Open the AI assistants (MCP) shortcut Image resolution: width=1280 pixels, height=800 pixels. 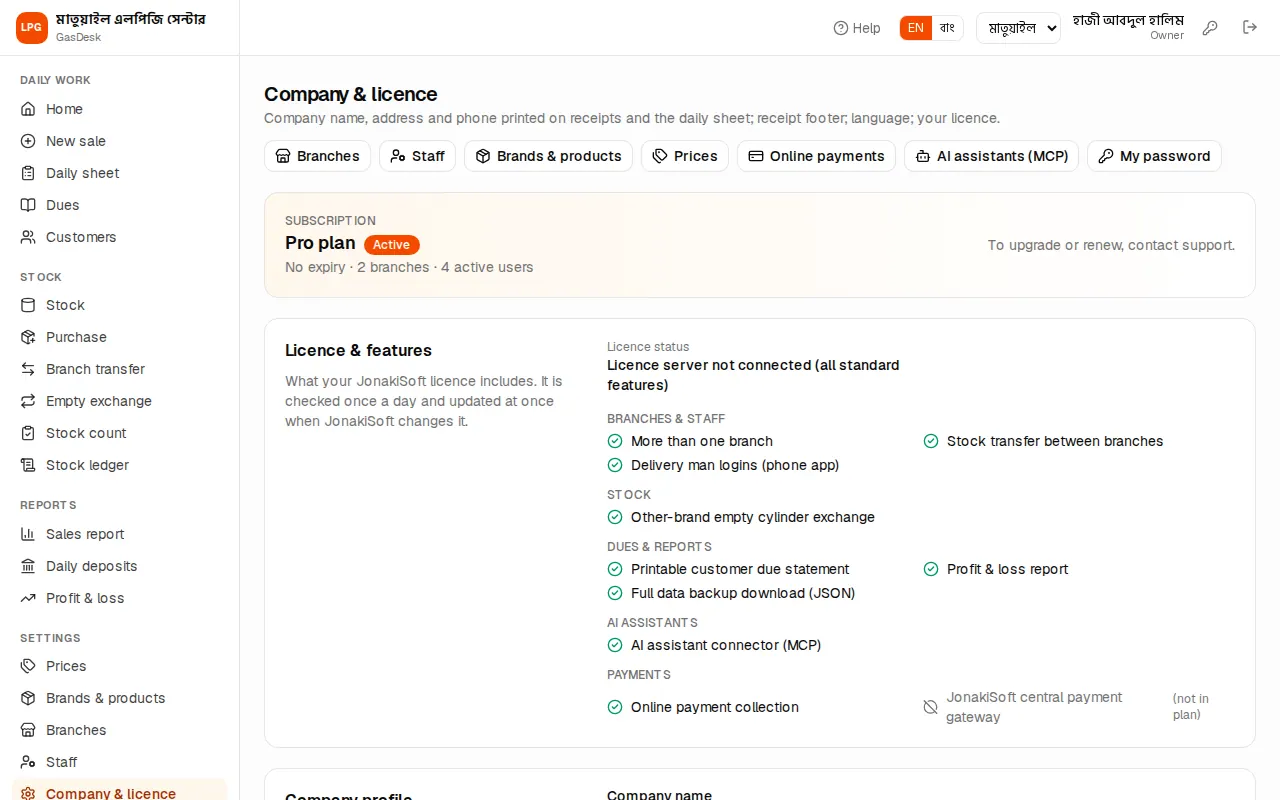point(991,156)
